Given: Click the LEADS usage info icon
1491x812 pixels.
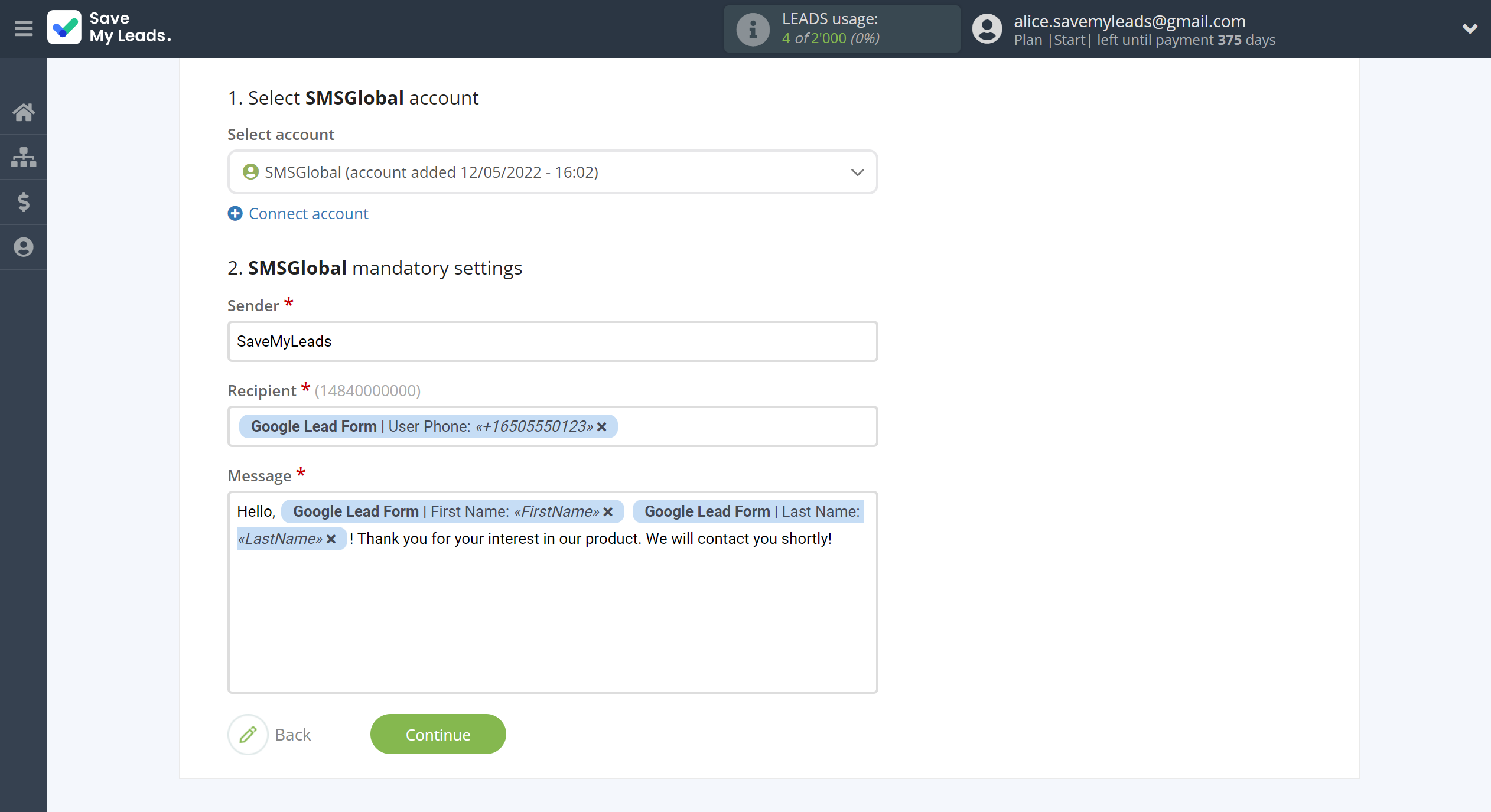Looking at the screenshot, I should tap(753, 29).
